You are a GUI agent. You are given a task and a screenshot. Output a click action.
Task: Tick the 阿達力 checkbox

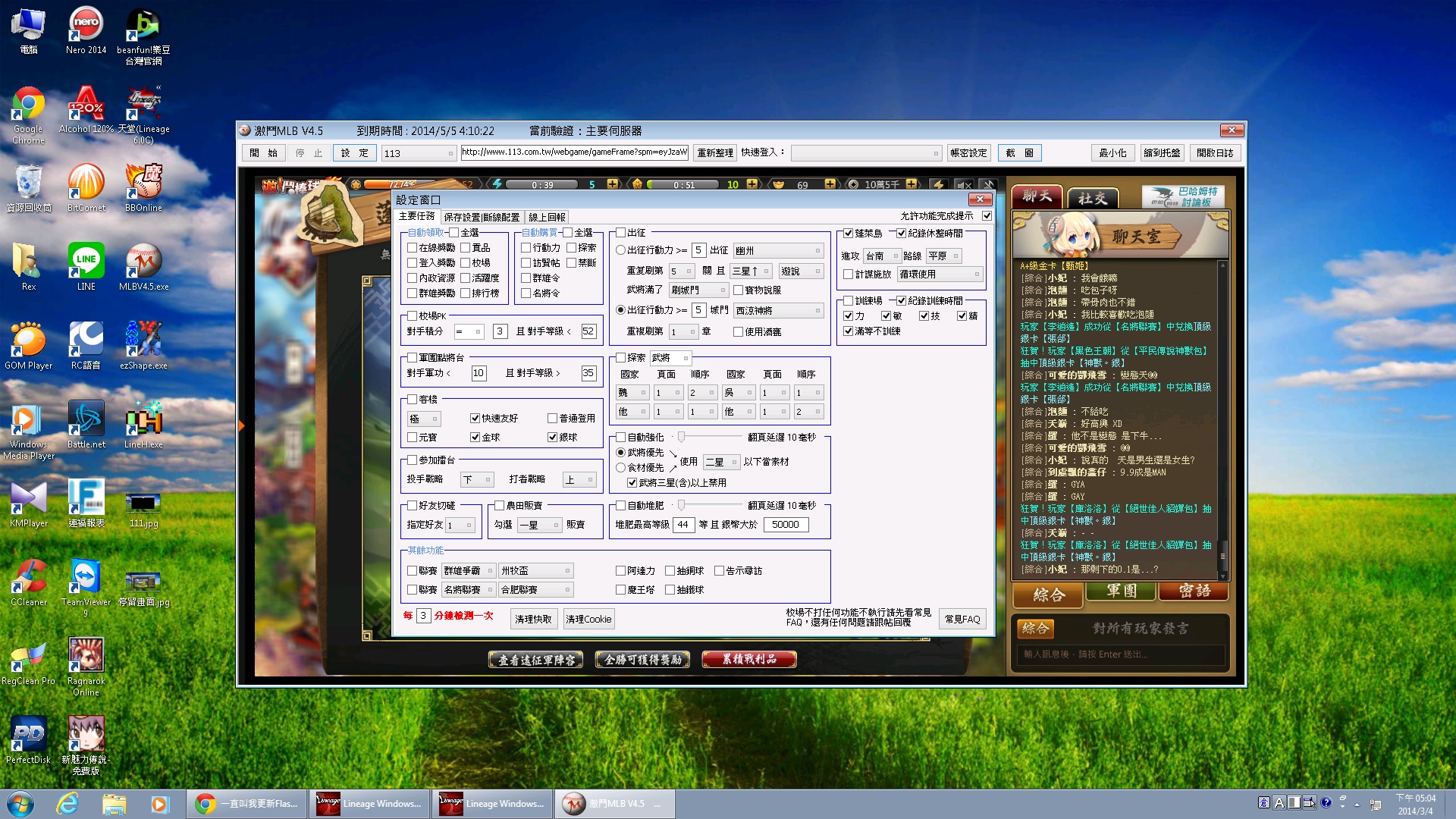pos(620,571)
